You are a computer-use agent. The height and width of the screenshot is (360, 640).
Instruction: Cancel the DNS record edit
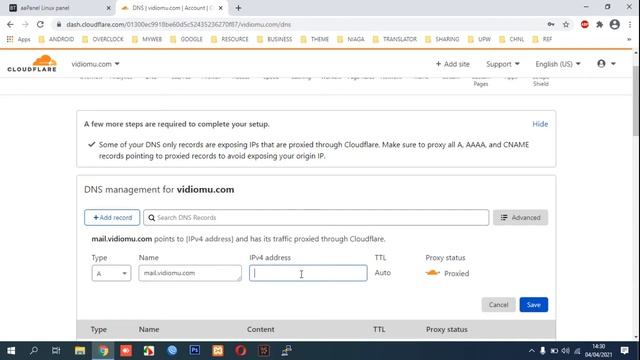(x=498, y=305)
